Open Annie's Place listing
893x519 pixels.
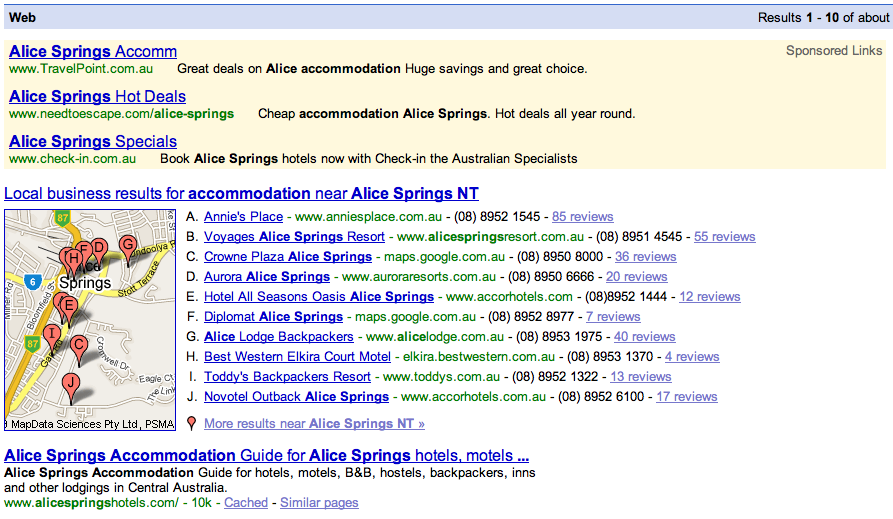click(243, 217)
